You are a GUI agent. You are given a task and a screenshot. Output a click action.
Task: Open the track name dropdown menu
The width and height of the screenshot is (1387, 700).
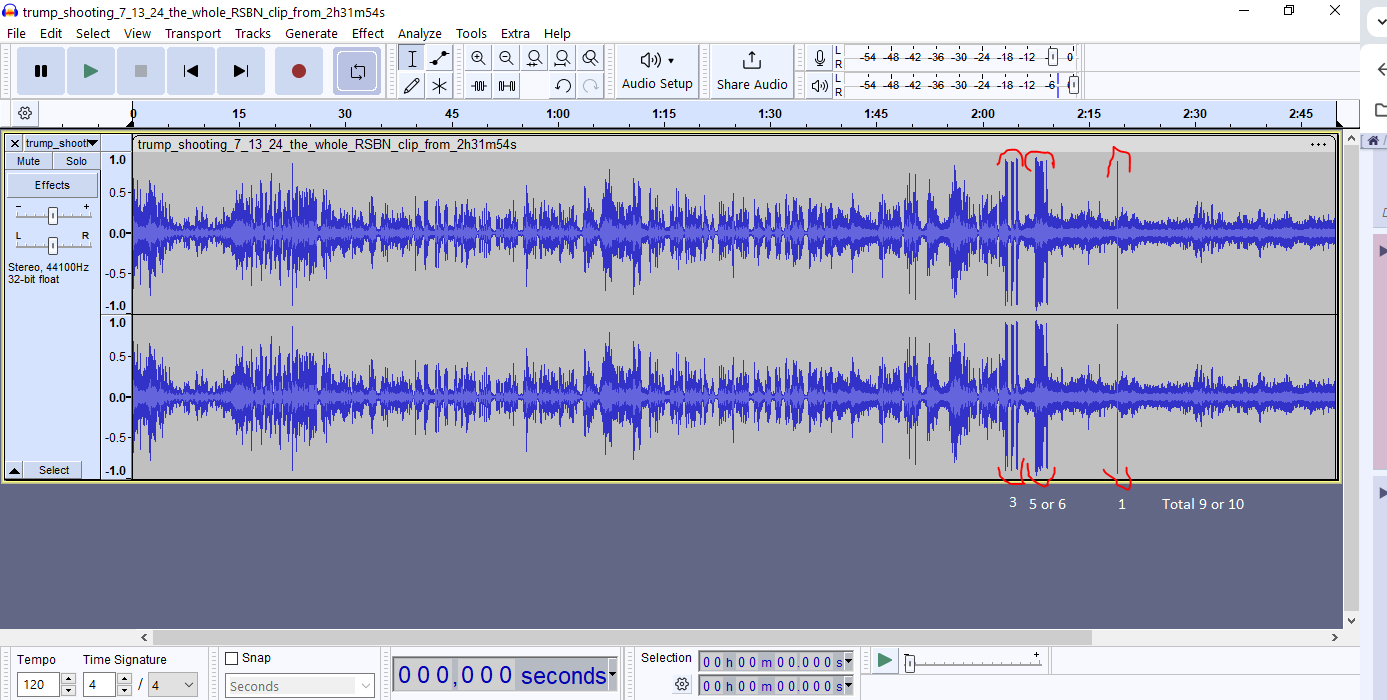[x=61, y=143]
